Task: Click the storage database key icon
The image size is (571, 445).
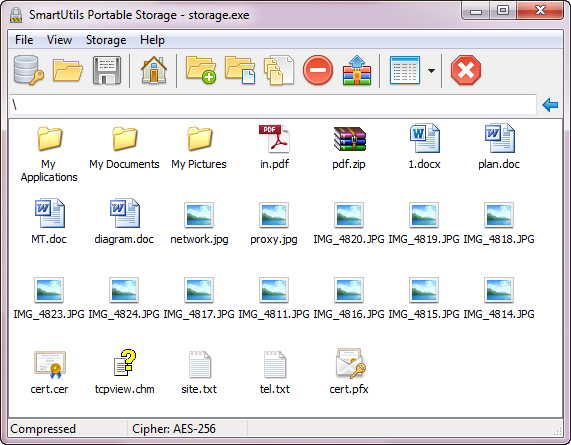Action: tap(29, 70)
